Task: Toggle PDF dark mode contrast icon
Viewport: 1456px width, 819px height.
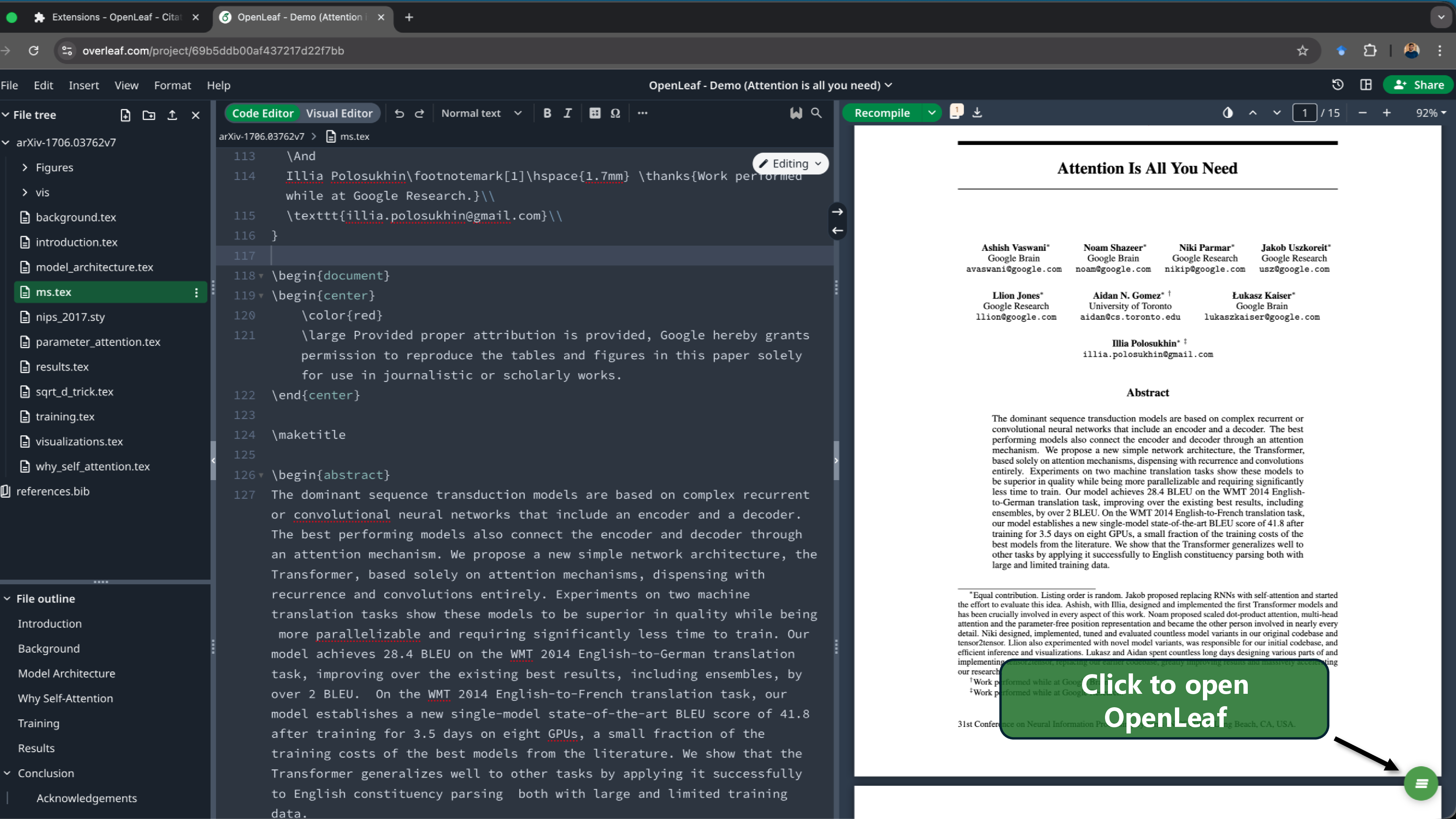Action: [1228, 113]
